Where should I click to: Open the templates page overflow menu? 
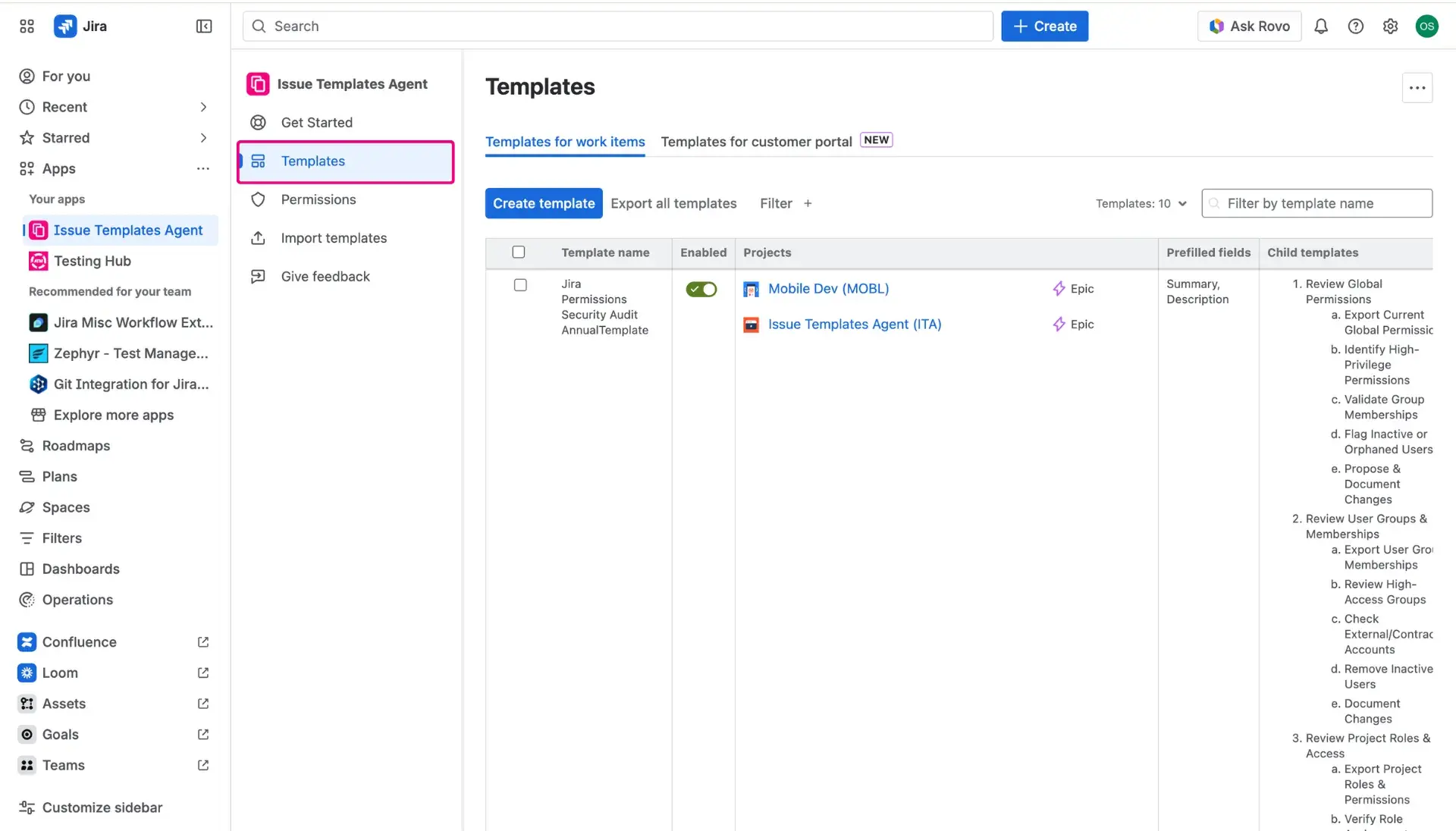click(1417, 87)
